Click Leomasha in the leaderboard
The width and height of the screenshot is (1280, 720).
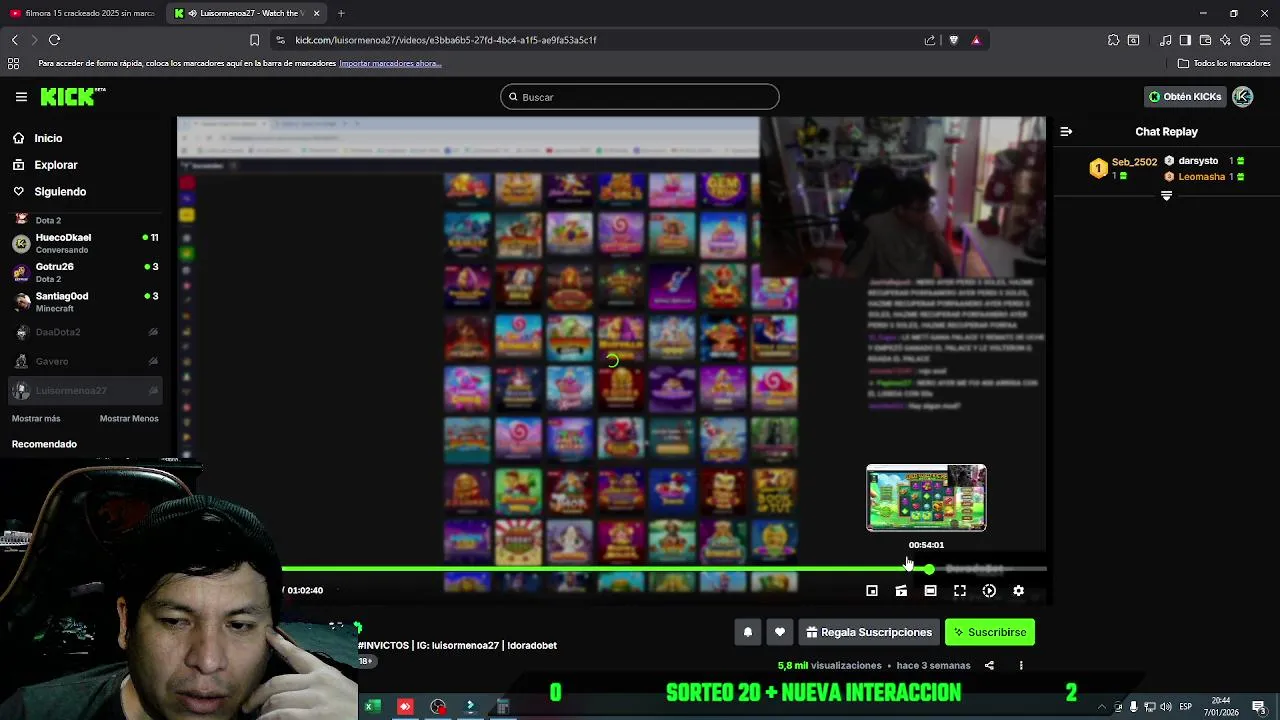pyautogui.click(x=1201, y=177)
